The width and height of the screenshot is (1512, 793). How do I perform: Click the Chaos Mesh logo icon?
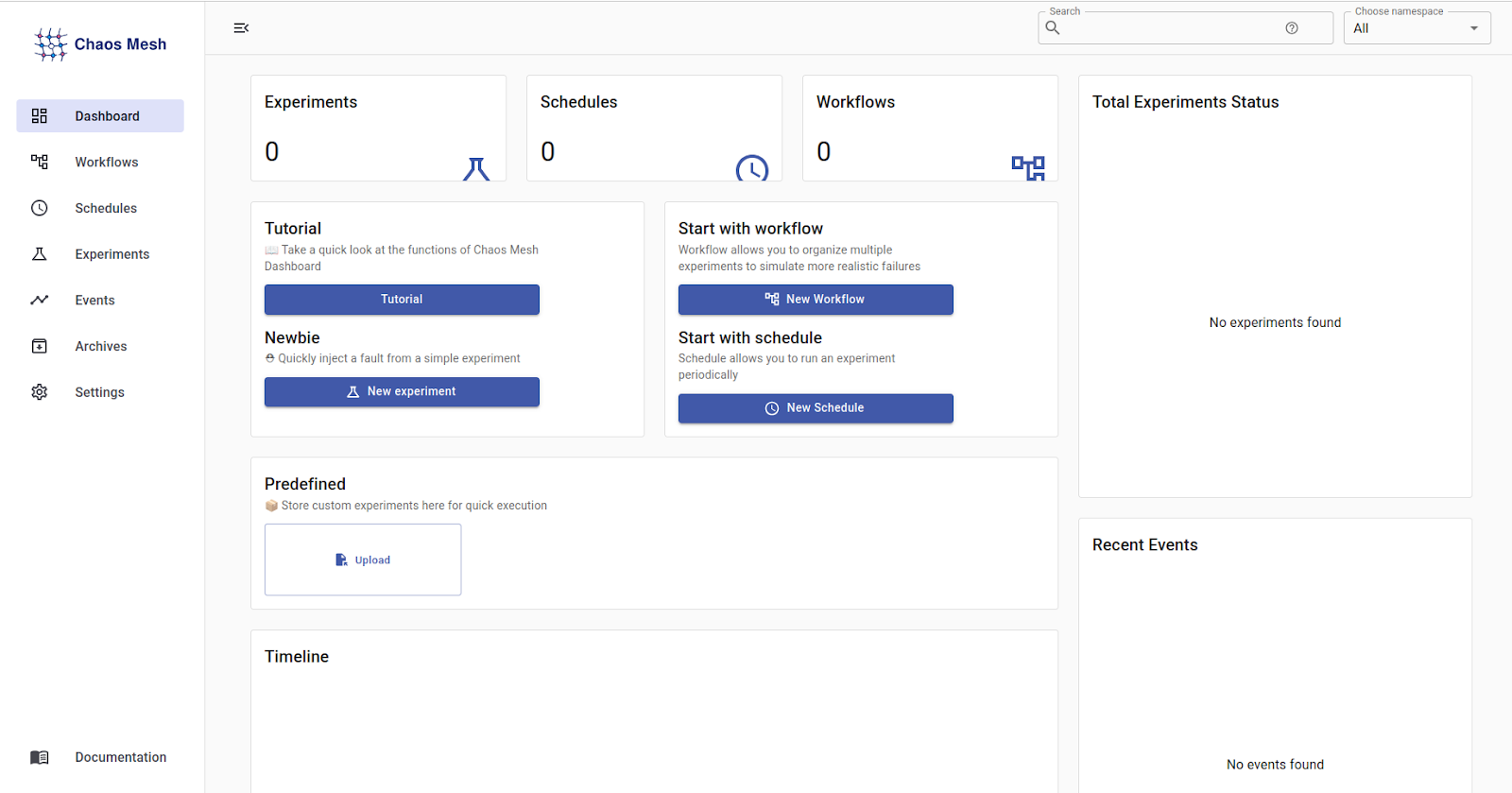click(x=50, y=44)
